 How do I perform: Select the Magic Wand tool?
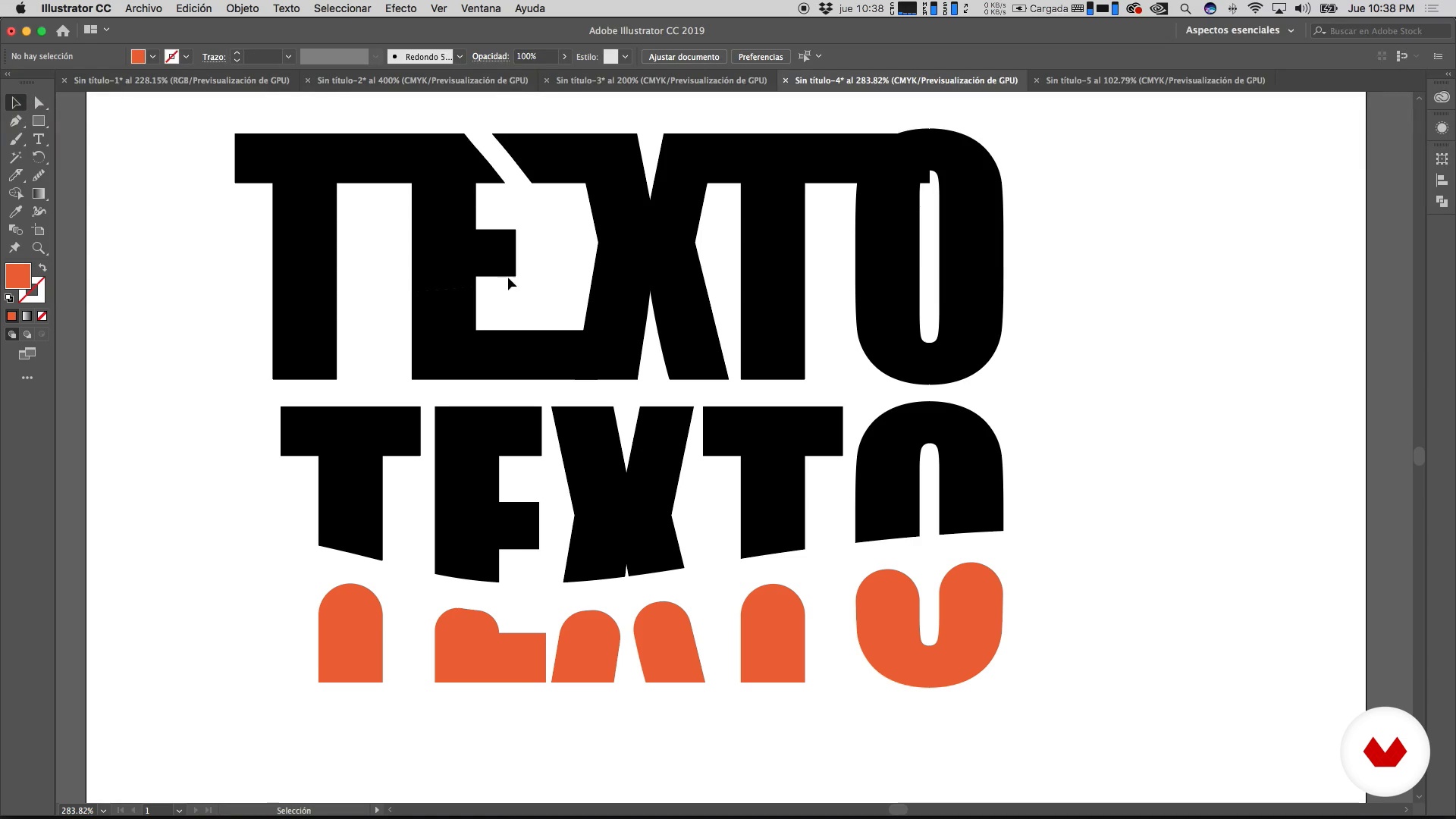pos(15,158)
